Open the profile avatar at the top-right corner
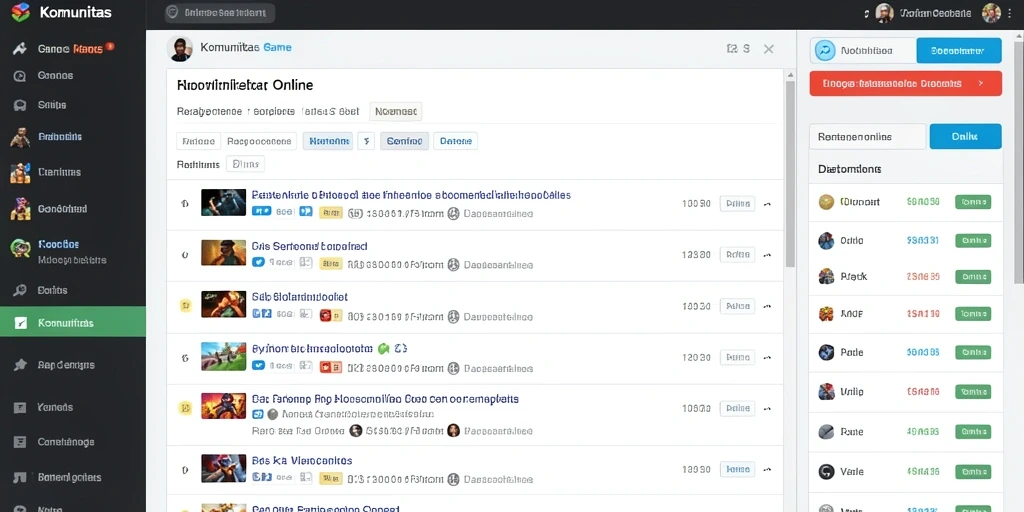Viewport: 1024px width, 512px height. [x=991, y=13]
